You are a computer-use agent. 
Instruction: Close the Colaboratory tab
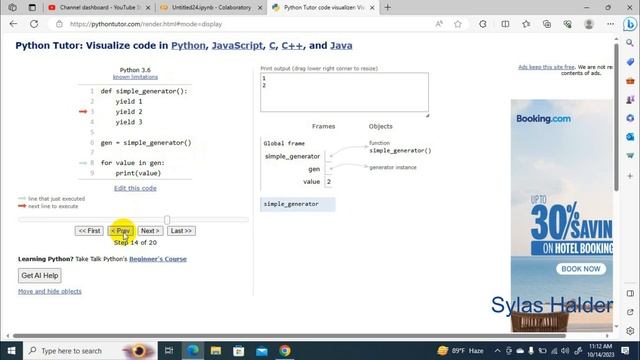260,7
